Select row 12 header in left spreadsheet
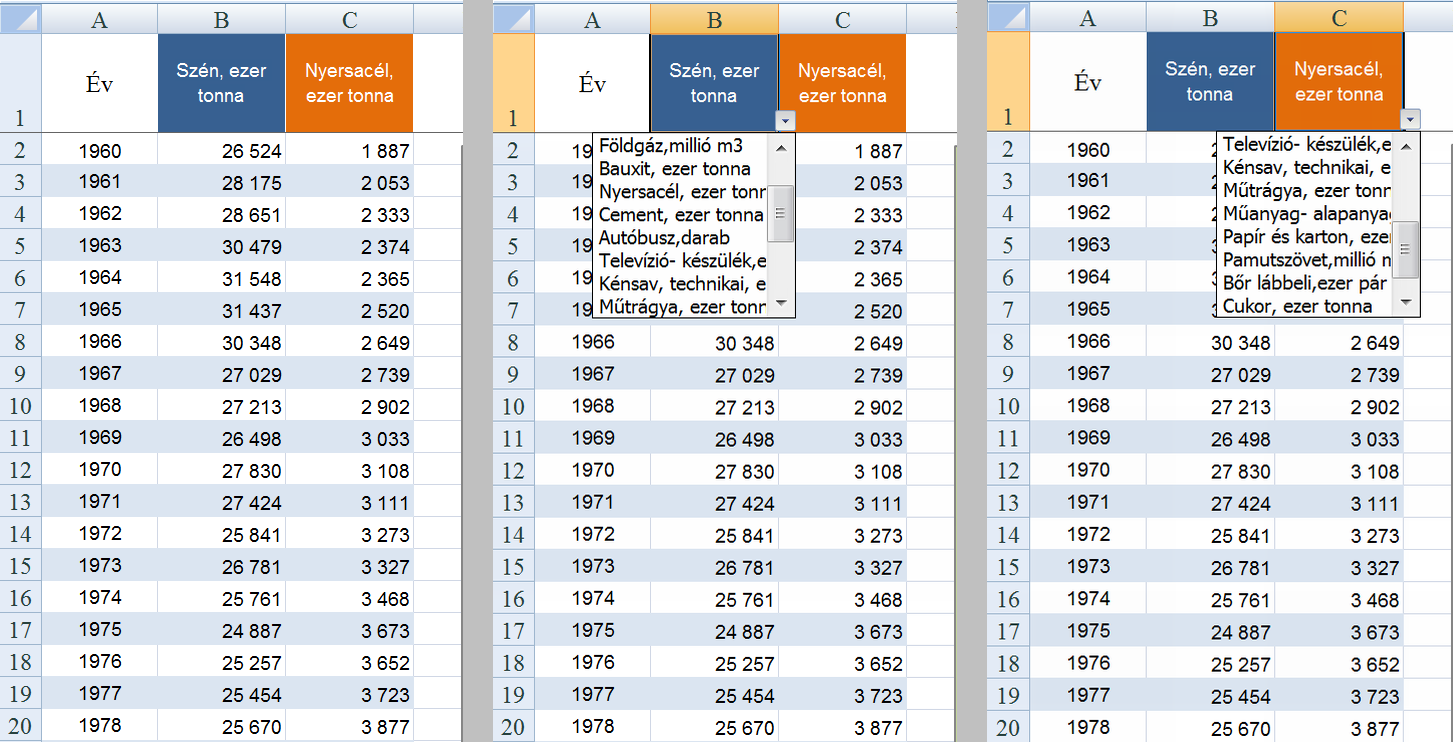Image resolution: width=1453 pixels, height=742 pixels. (x=21, y=470)
